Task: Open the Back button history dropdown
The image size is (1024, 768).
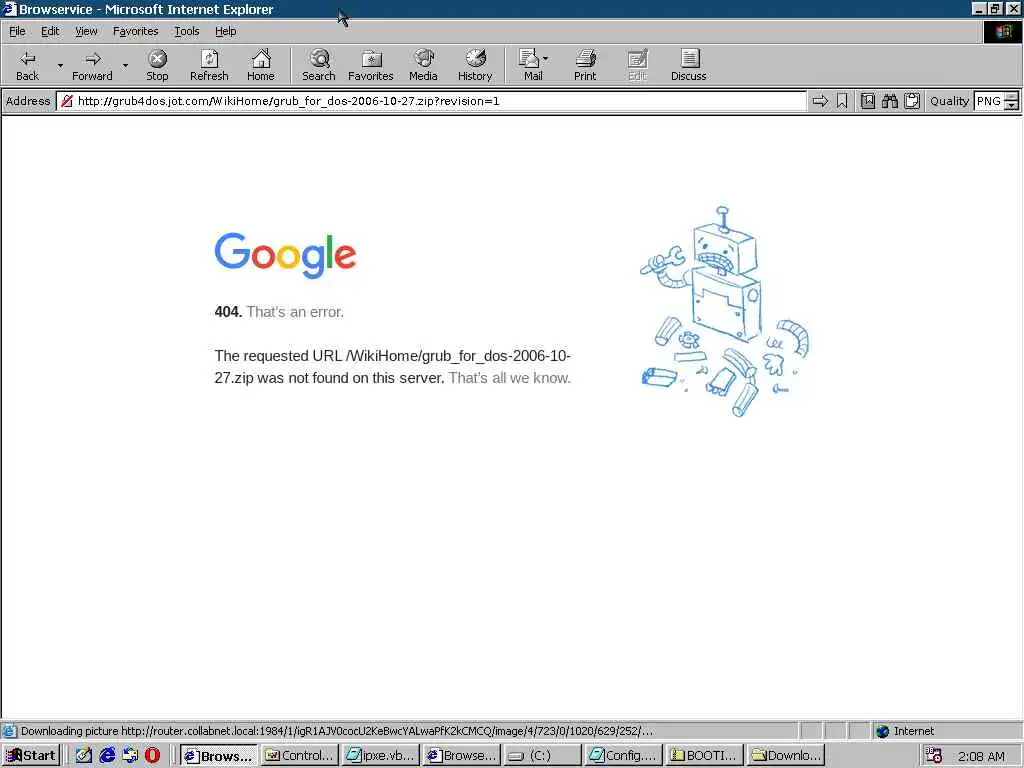Action: (60, 65)
